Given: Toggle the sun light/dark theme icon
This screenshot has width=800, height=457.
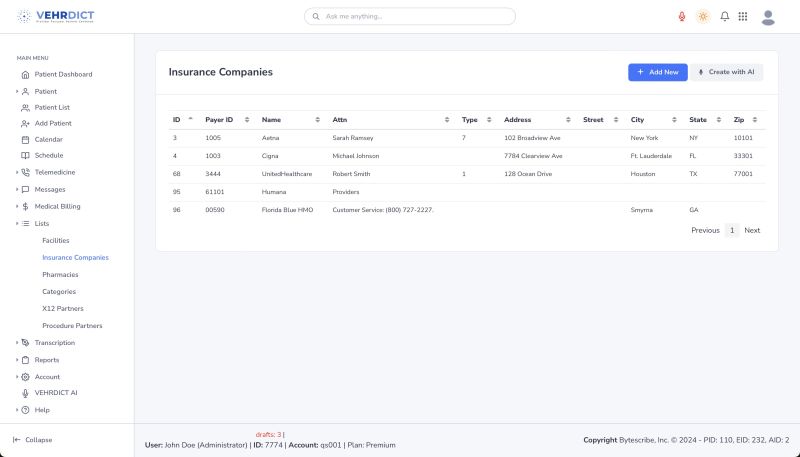Looking at the screenshot, I should tap(703, 17).
